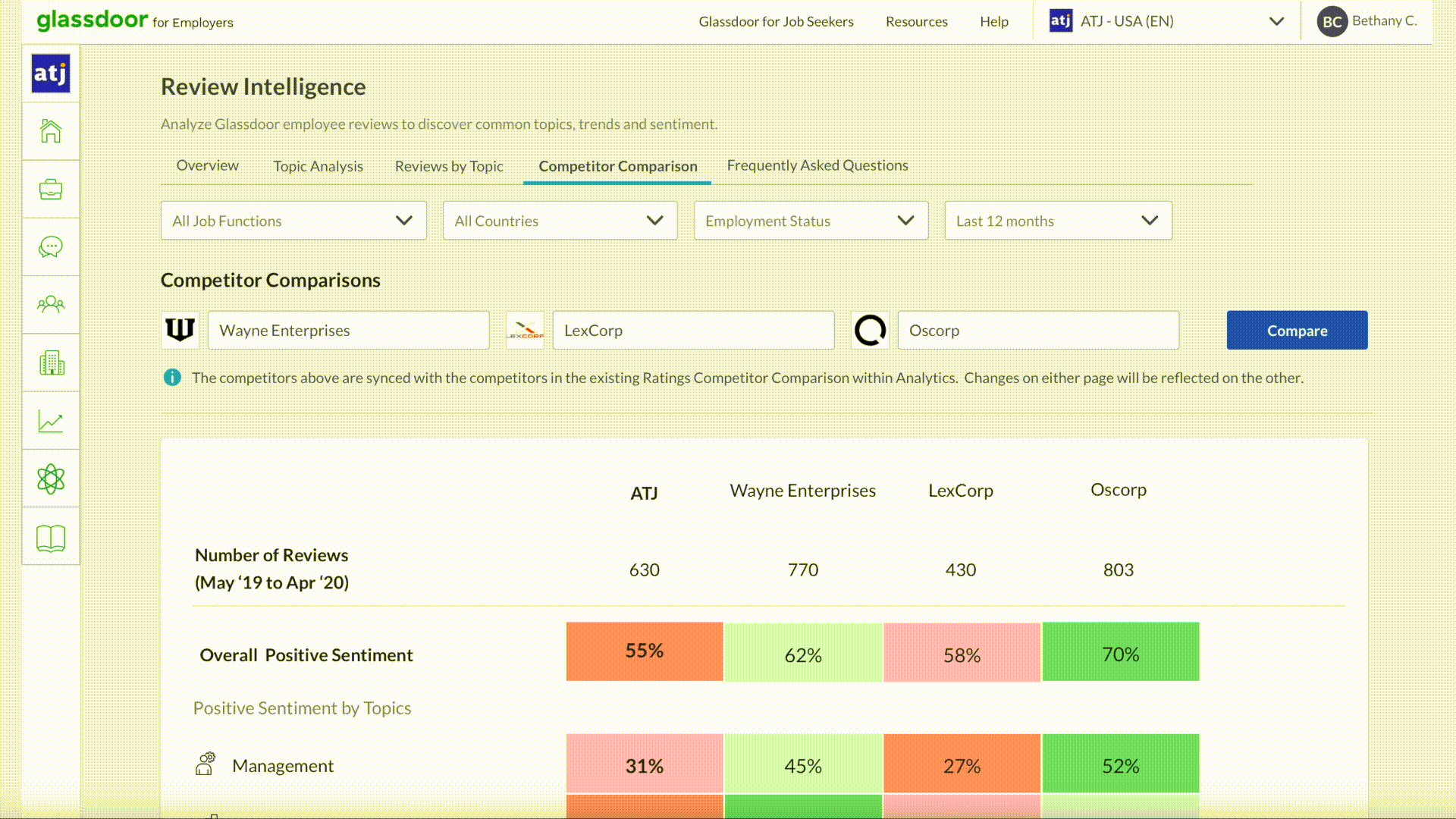Open the Company building icon in sidebar

[51, 362]
